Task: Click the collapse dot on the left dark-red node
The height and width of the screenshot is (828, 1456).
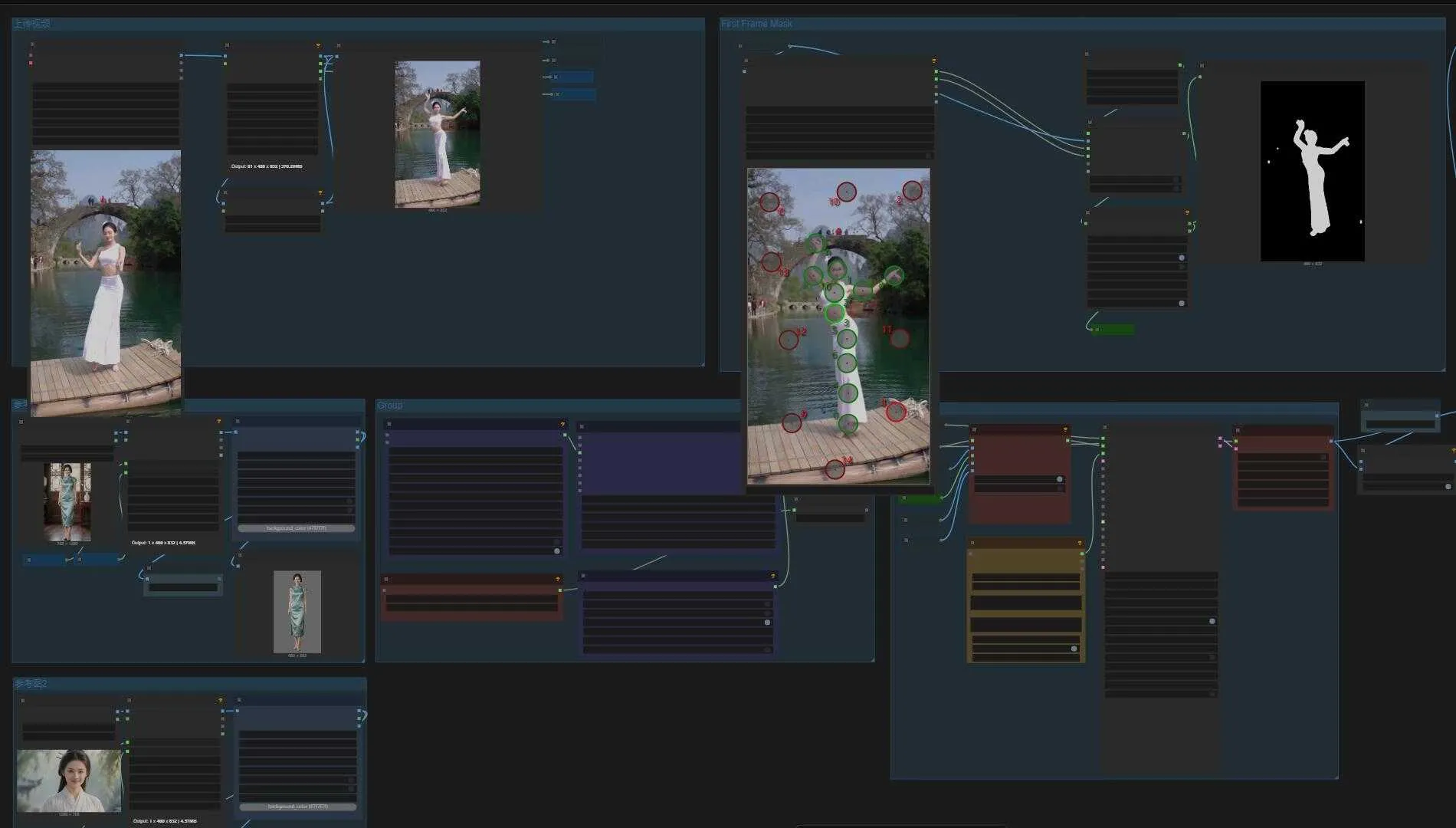Action: click(x=973, y=430)
